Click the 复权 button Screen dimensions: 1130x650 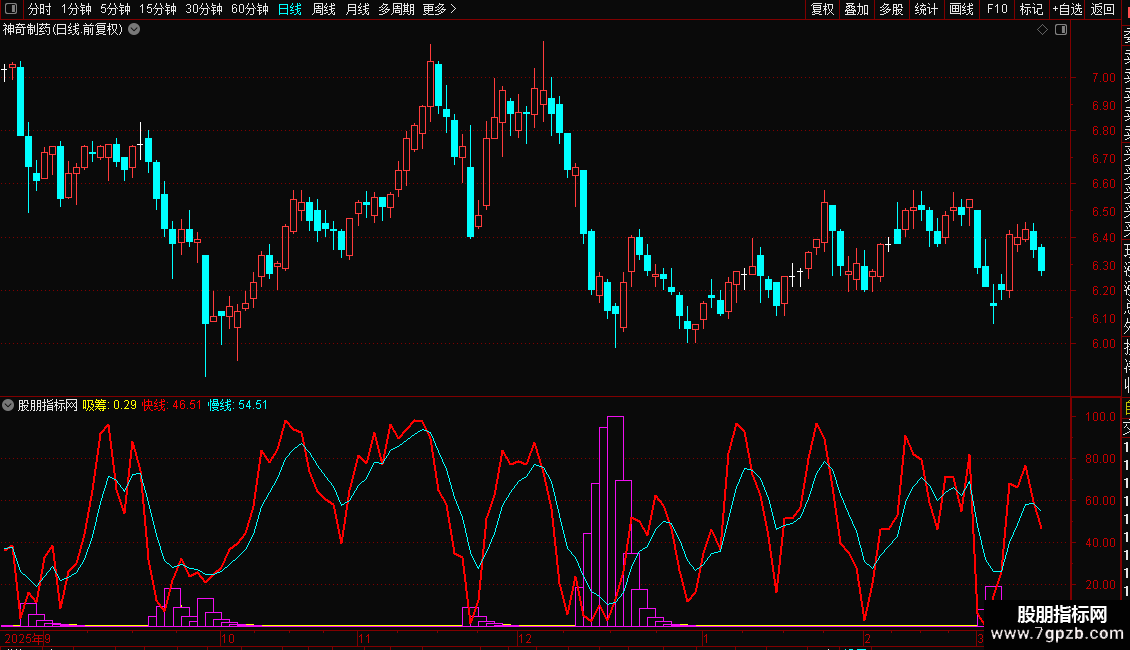tap(822, 9)
